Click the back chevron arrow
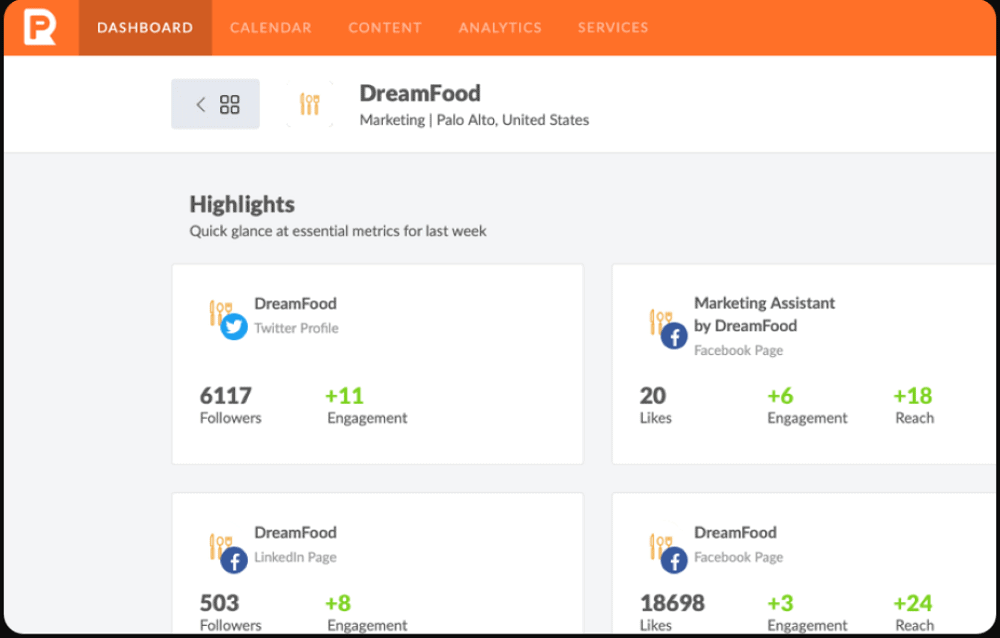The height and width of the screenshot is (638, 1000). tap(200, 105)
